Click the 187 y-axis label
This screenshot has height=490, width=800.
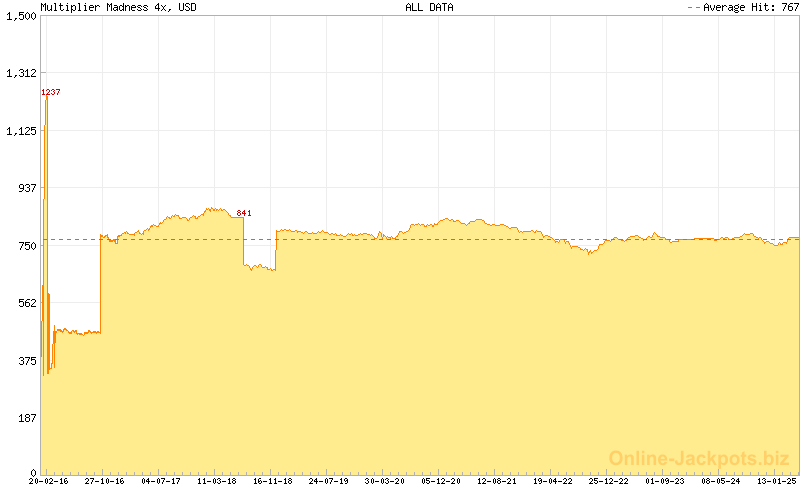pos(25,417)
